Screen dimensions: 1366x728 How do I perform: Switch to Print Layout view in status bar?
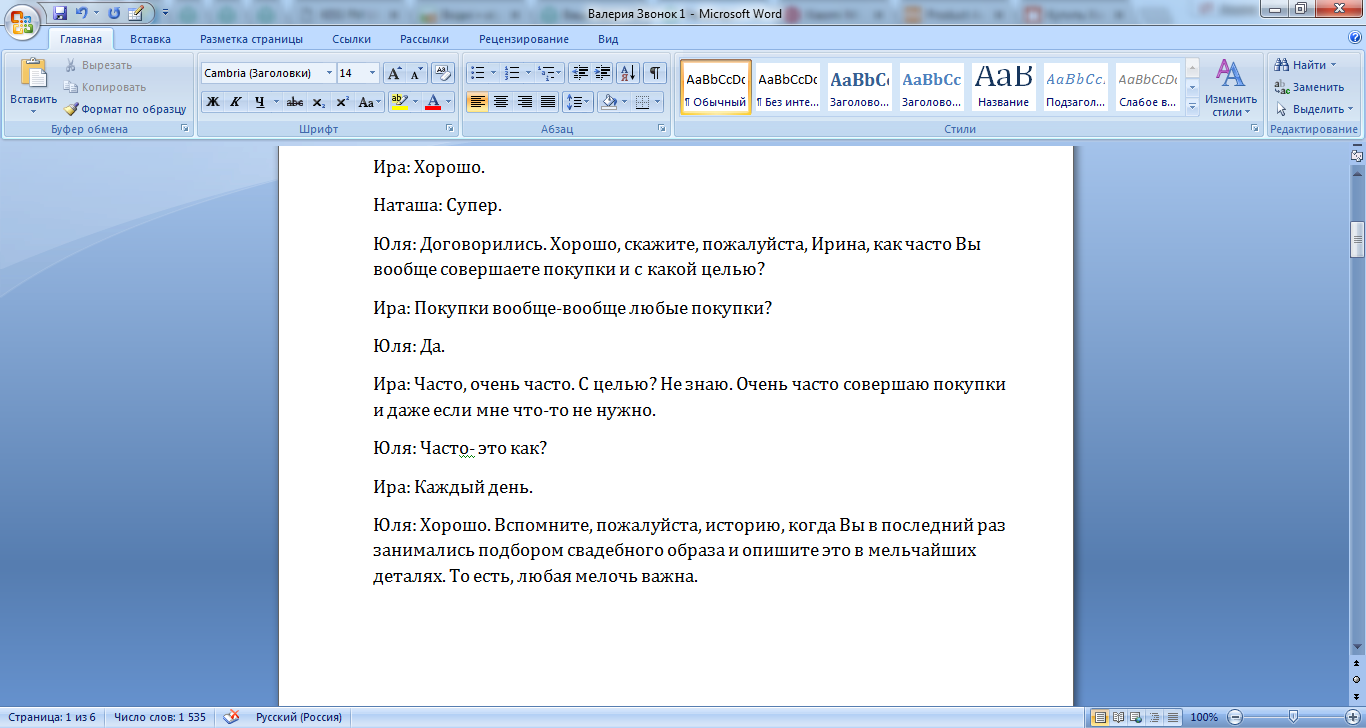pyautogui.click(x=1100, y=717)
